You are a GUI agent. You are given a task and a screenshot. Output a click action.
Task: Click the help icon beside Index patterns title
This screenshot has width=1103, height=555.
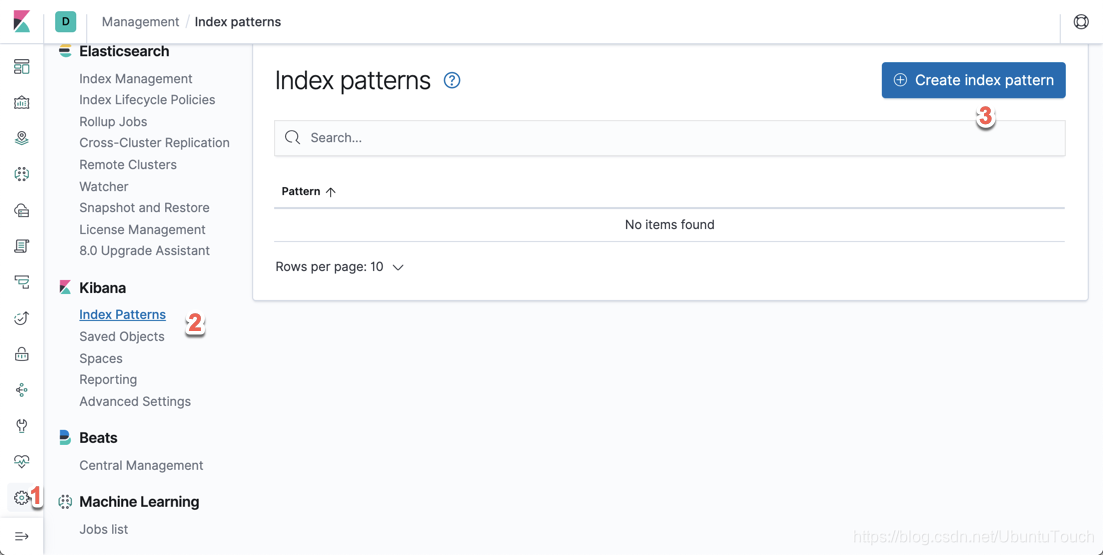452,80
